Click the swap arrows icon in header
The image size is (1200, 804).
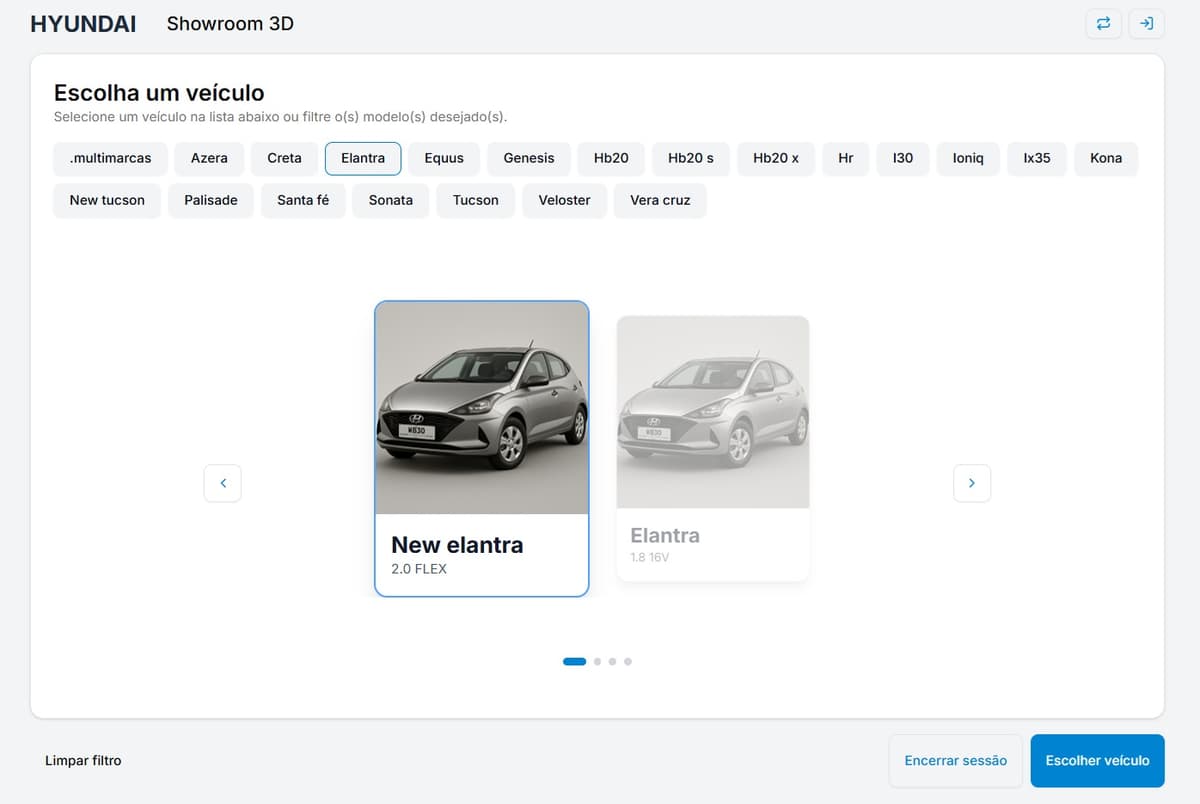point(1103,24)
